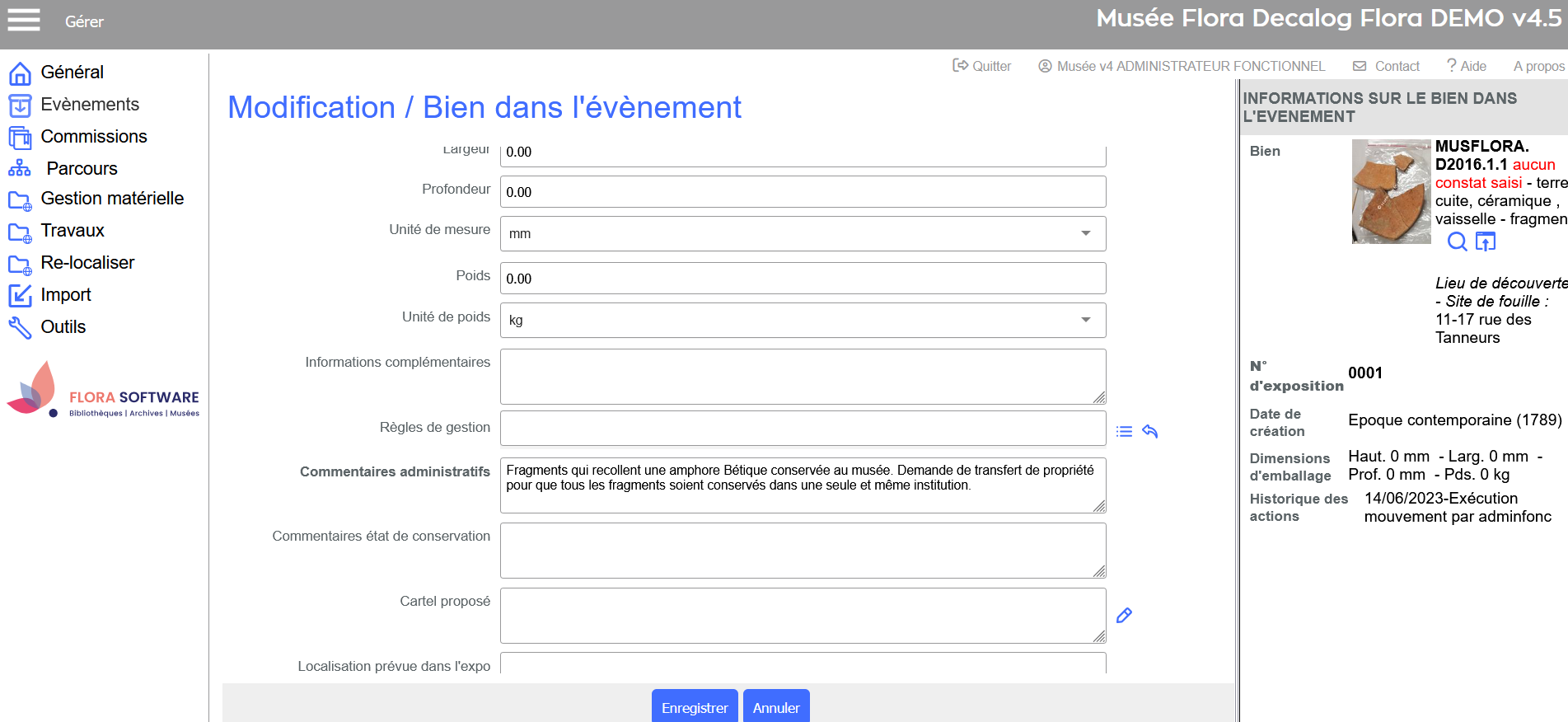Select Gestion matérielle in the sidebar
The width and height of the screenshot is (1568, 722).
pyautogui.click(x=112, y=199)
